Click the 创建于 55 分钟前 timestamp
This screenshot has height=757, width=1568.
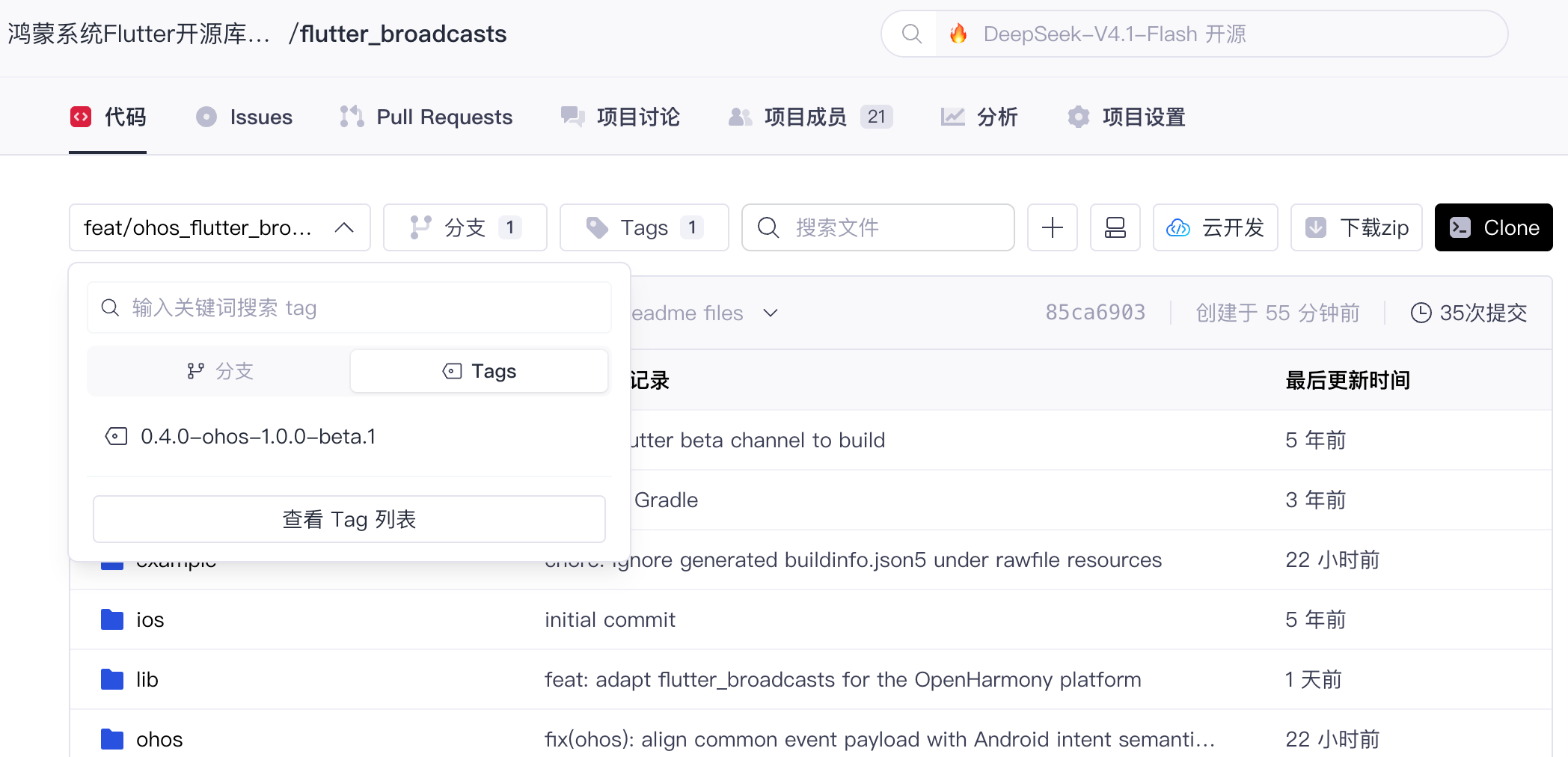pos(1278,313)
